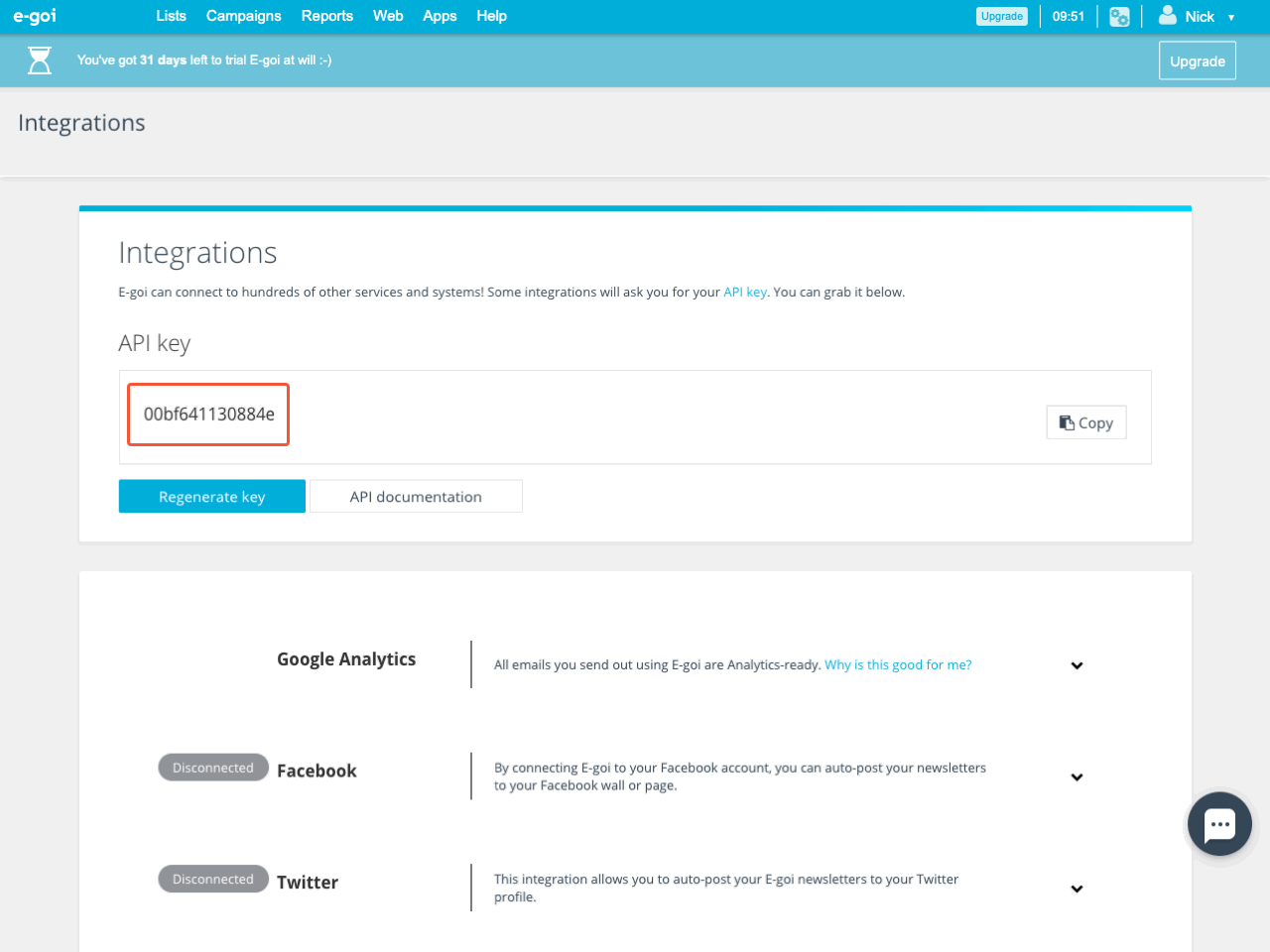1270x952 pixels.
Task: Select the API key value field
Action: point(209,415)
